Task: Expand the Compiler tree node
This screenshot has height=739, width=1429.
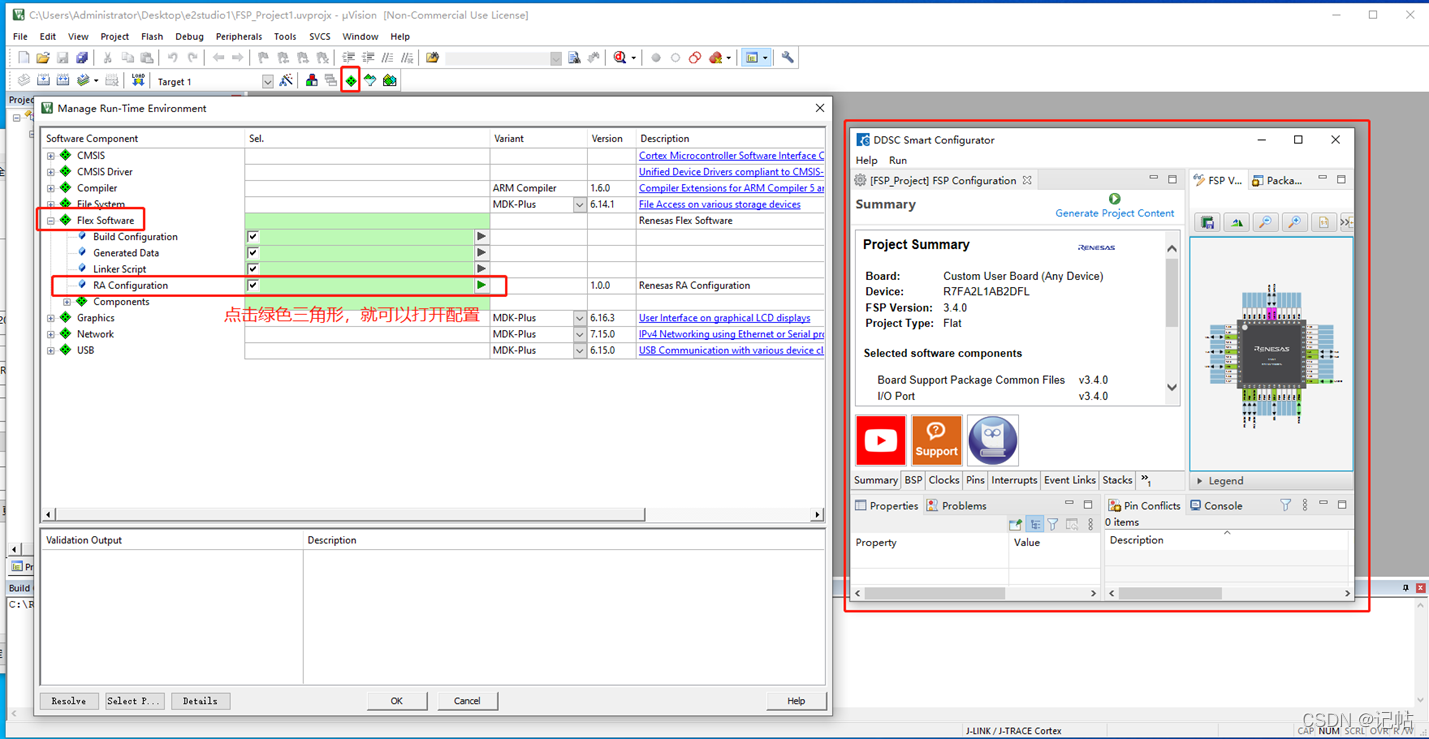Action: pos(51,188)
